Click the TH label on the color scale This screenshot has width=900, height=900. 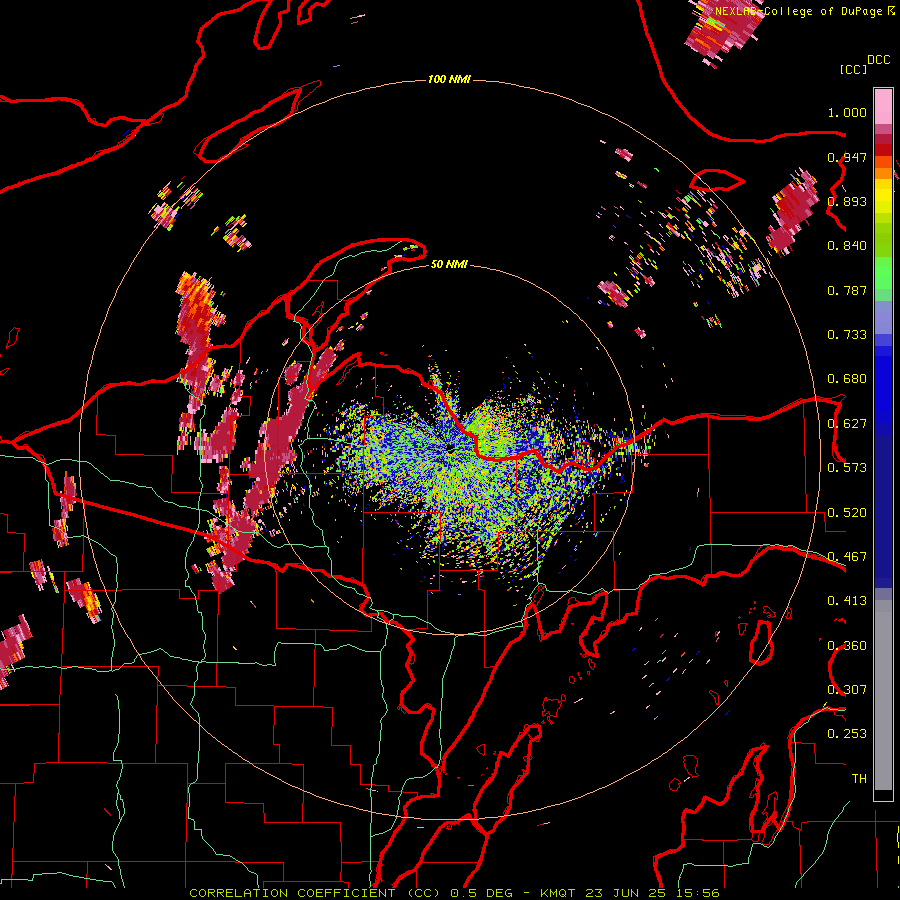[x=859, y=779]
